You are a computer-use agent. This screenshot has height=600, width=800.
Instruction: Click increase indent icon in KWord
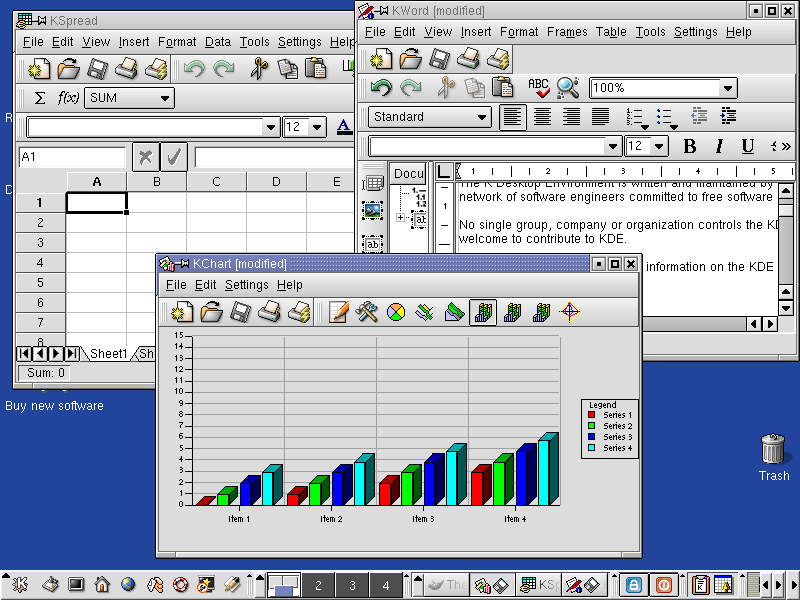pyautogui.click(x=728, y=116)
